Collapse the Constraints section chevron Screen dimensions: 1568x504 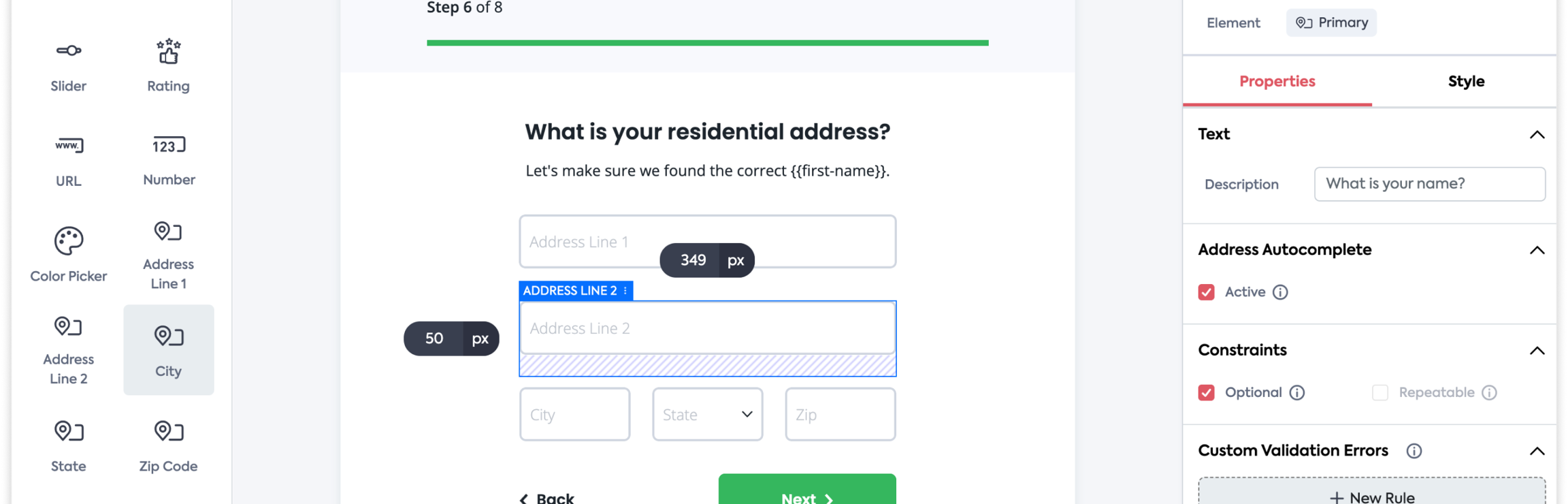[x=1537, y=351]
